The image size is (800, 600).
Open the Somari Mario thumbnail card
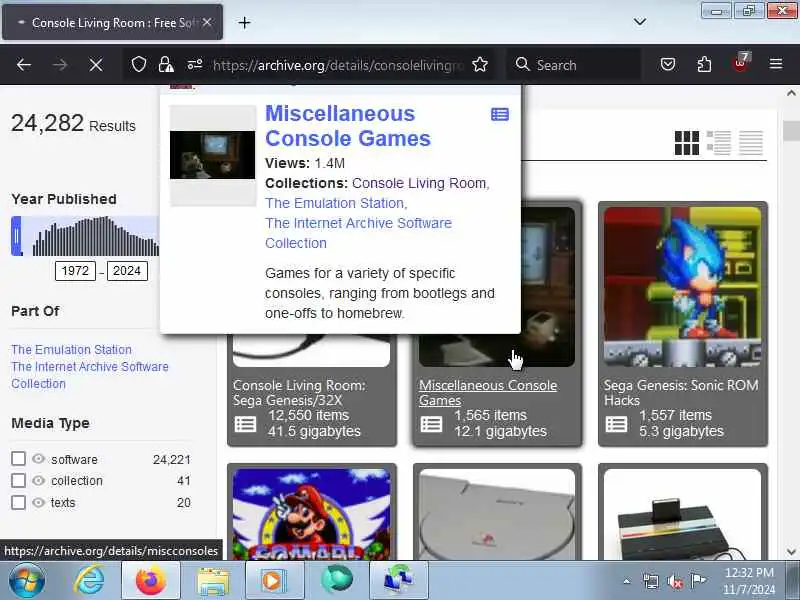tap(312, 514)
